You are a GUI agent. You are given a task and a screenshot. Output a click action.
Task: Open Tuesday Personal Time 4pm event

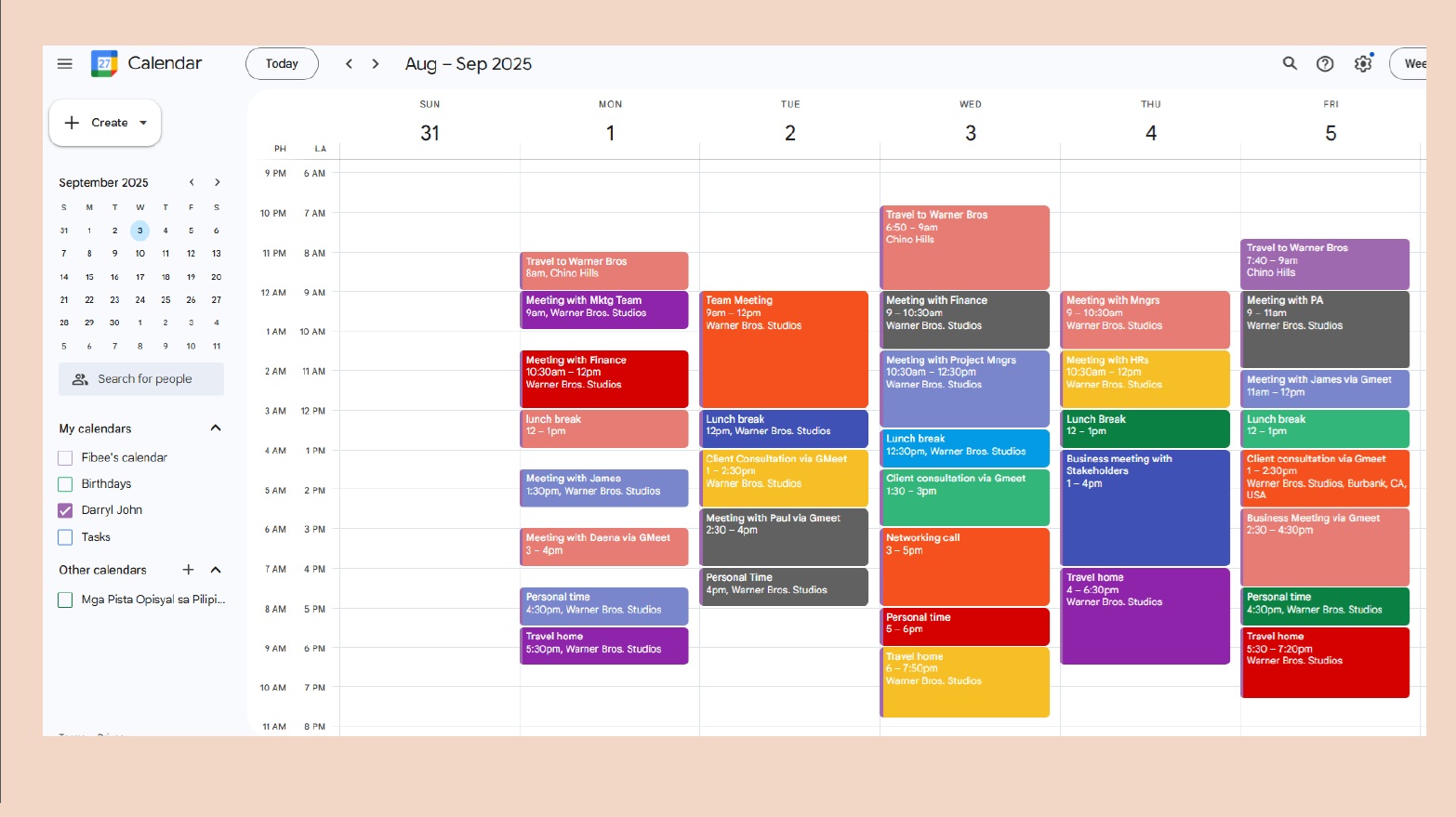tap(784, 586)
